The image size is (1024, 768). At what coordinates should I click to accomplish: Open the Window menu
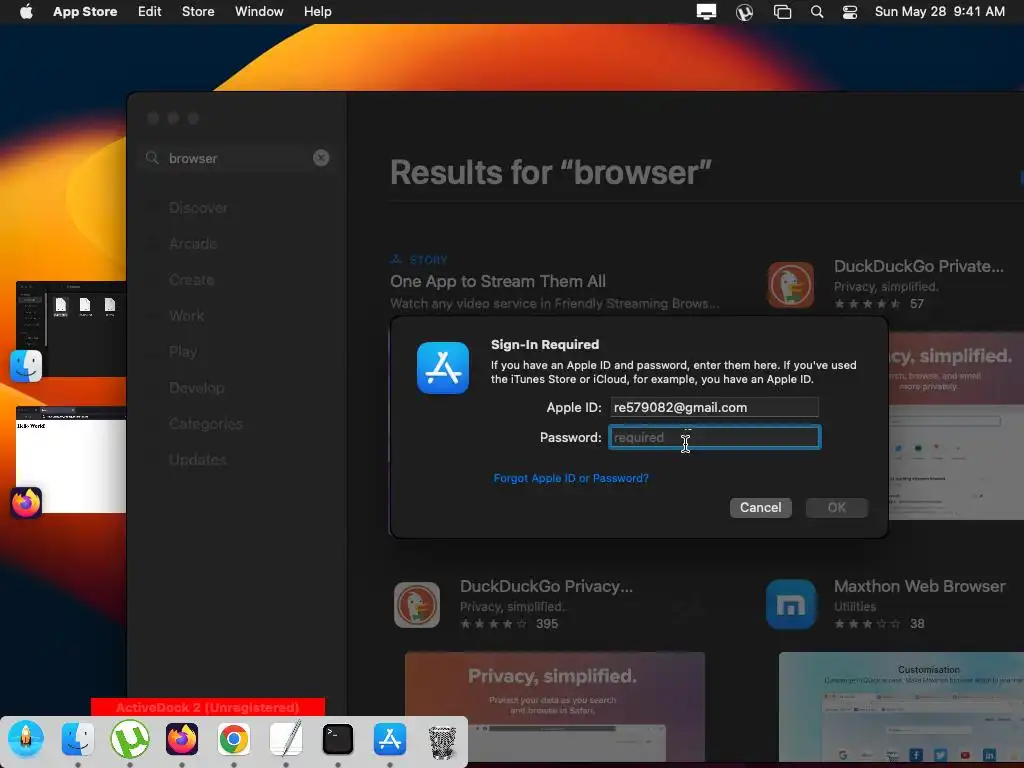pos(259,12)
